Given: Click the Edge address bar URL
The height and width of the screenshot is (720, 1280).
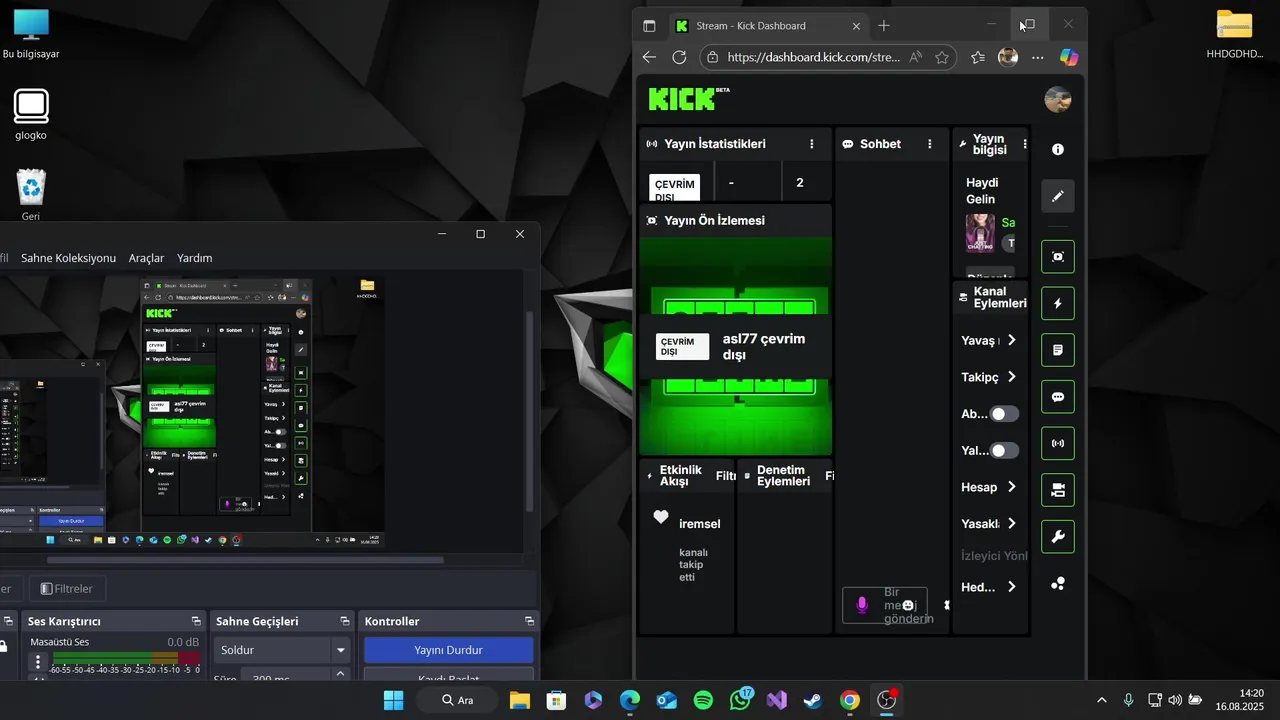Looking at the screenshot, I should [x=814, y=58].
